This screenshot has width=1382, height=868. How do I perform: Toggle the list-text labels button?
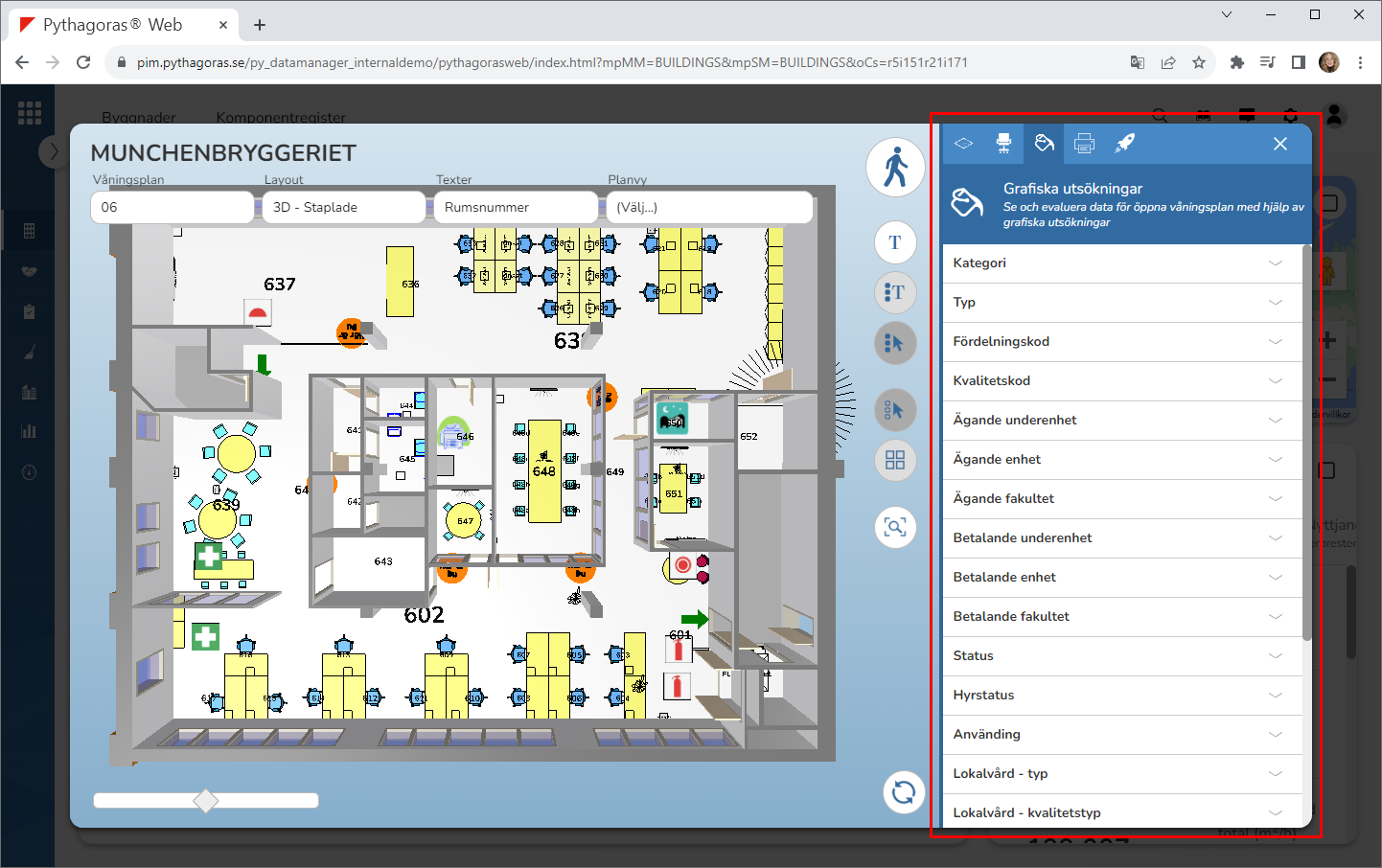coord(895,292)
